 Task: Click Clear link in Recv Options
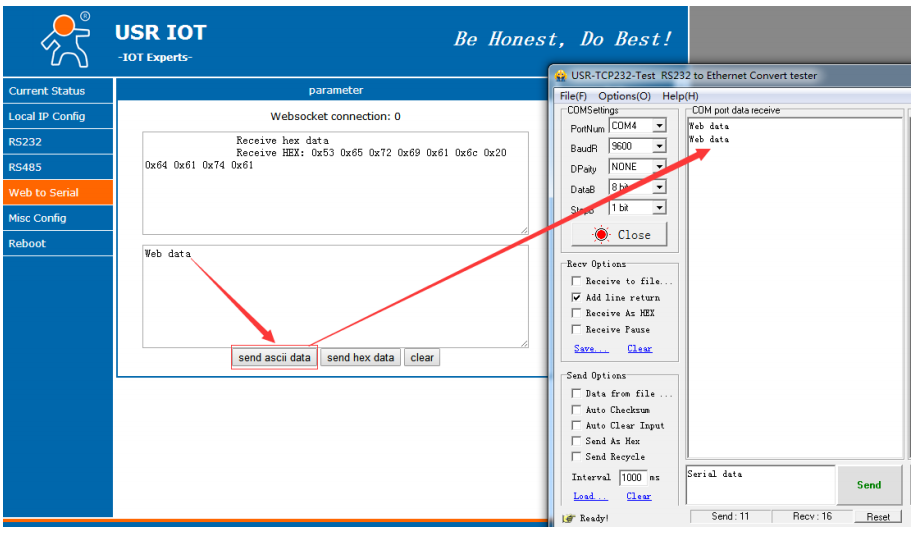point(640,349)
